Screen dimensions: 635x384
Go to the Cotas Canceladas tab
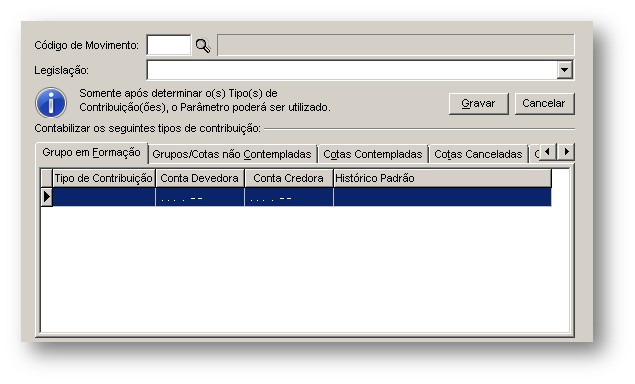[478, 154]
